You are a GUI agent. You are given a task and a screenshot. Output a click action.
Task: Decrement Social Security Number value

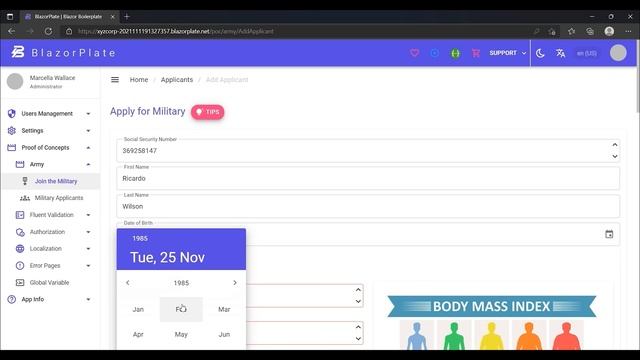coord(615,156)
